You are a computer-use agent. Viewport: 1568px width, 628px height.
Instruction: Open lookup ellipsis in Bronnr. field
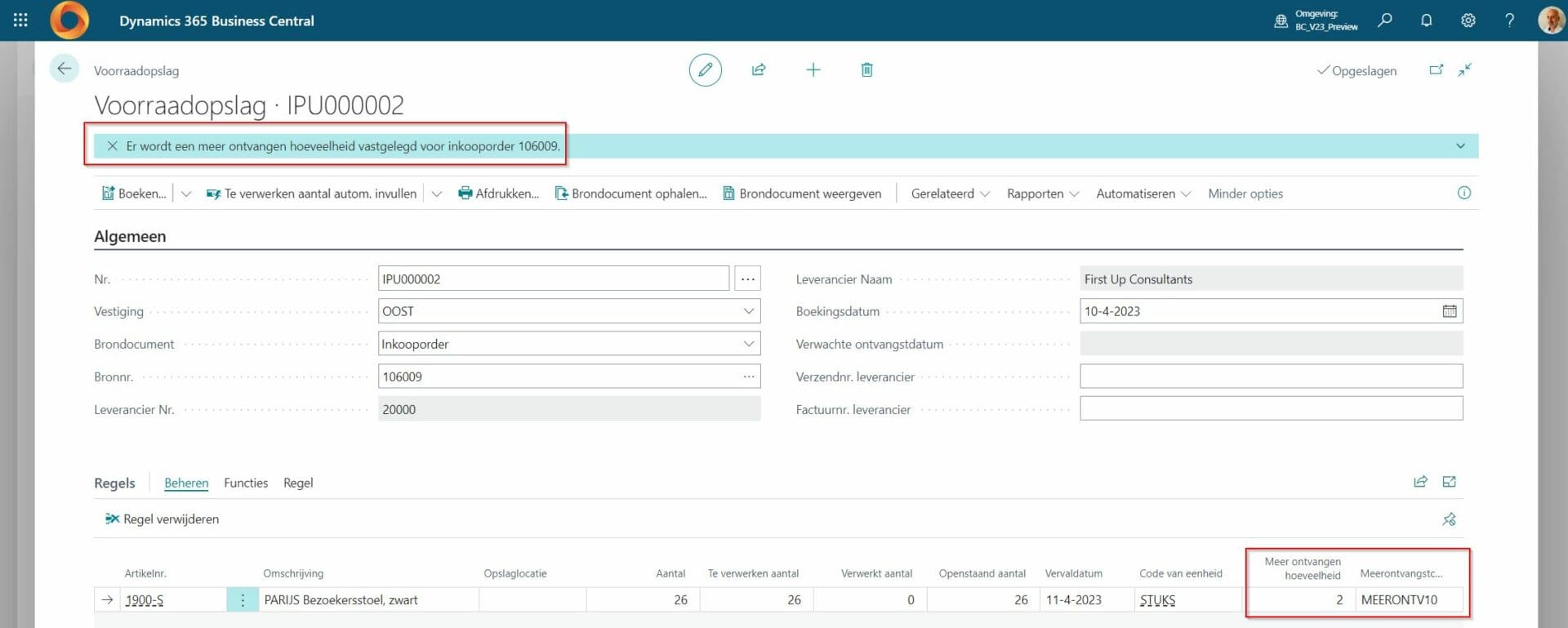click(748, 376)
